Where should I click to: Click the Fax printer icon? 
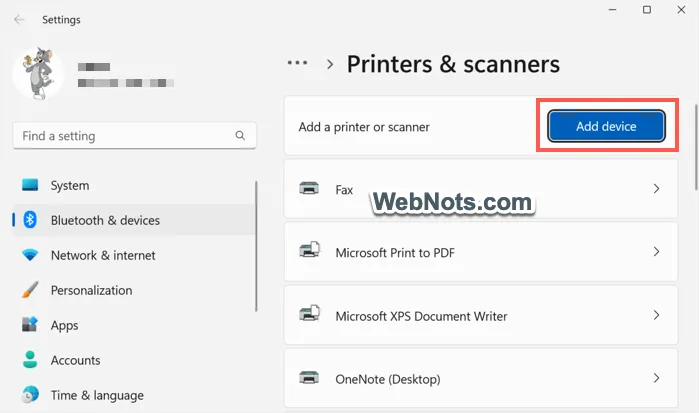point(309,189)
